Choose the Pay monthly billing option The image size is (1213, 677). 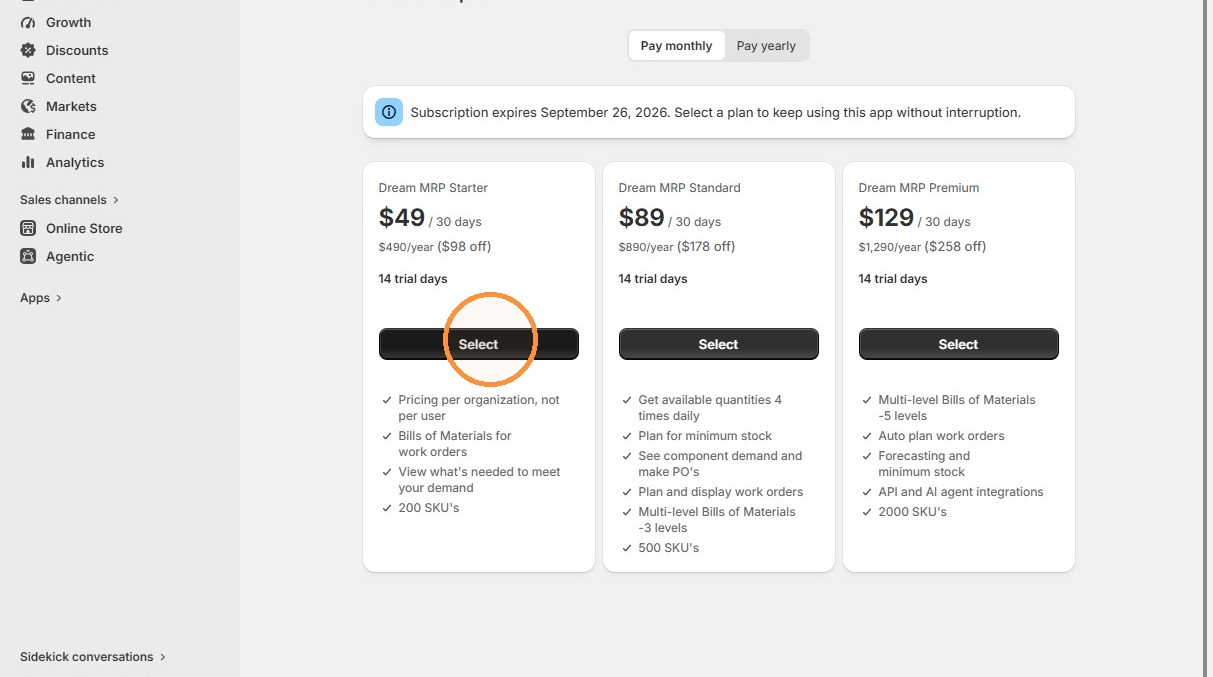676,46
